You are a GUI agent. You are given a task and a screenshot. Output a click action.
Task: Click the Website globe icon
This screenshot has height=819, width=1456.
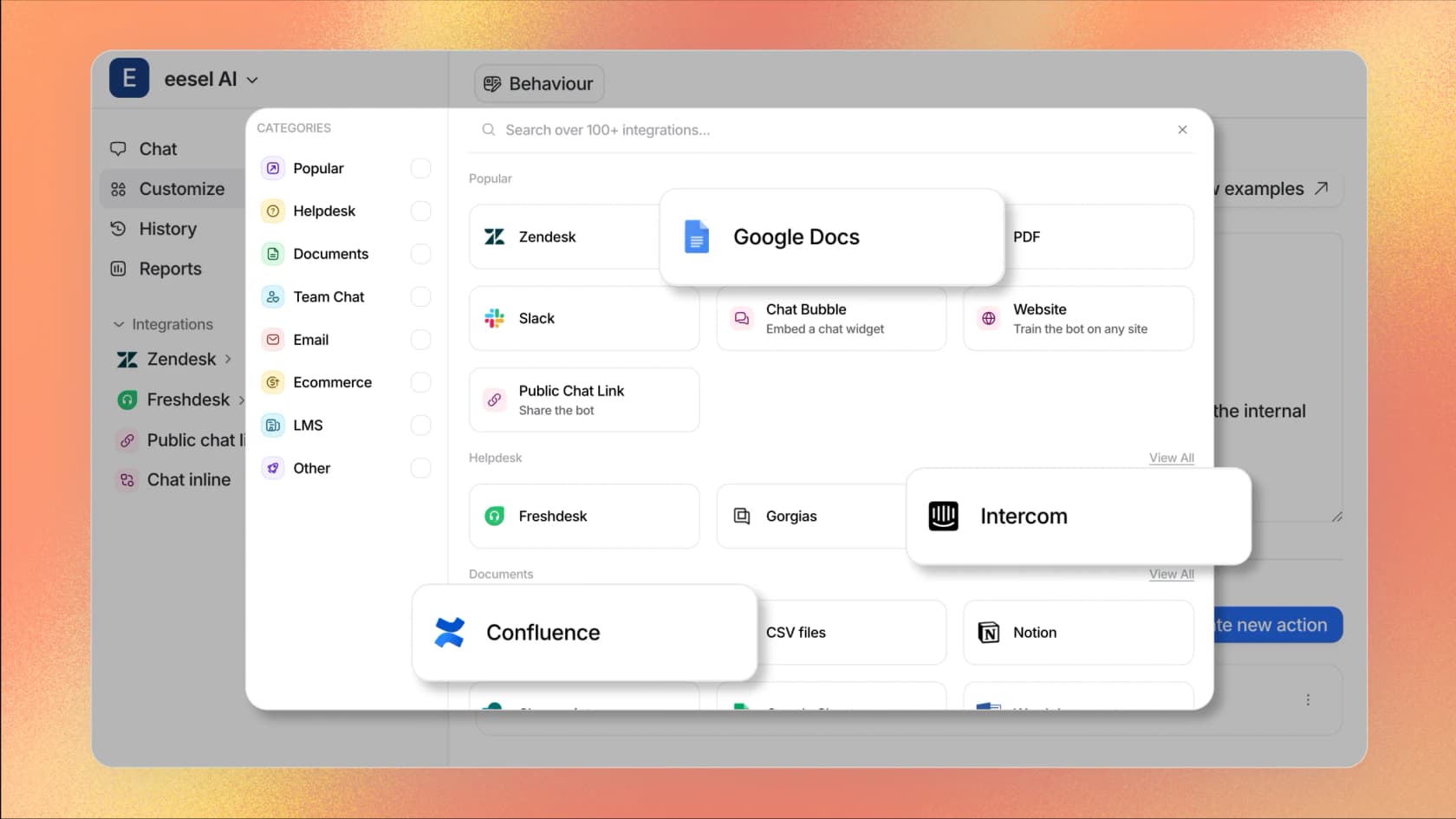[989, 318]
